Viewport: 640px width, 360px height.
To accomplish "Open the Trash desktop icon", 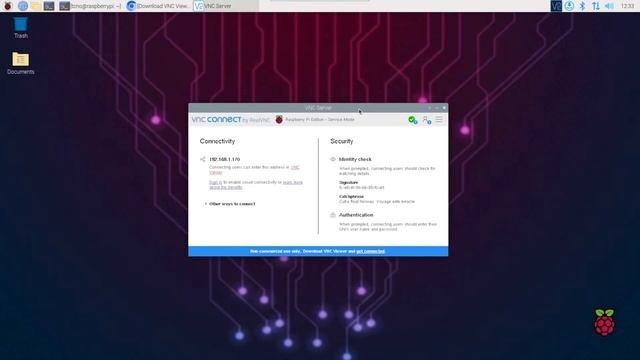I will (20, 28).
